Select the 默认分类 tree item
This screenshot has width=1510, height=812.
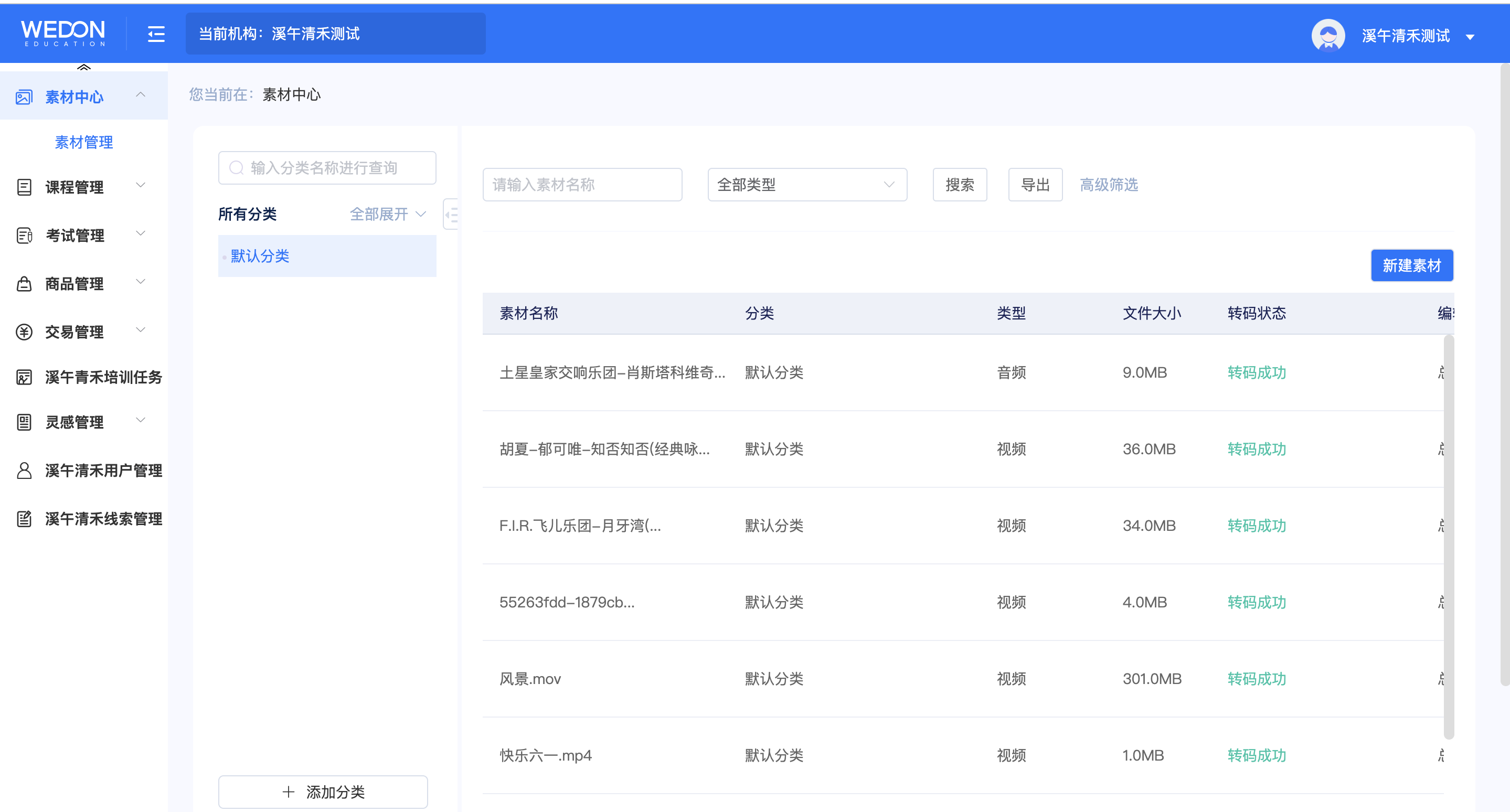click(327, 255)
